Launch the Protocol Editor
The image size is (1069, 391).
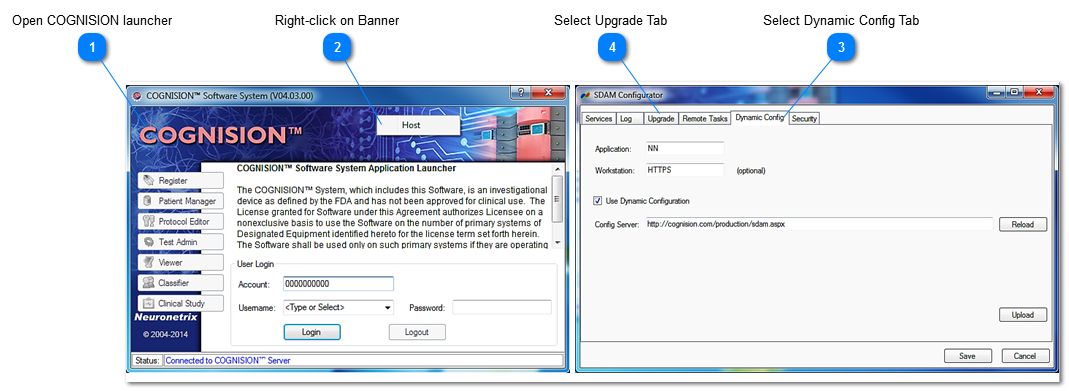click(x=181, y=221)
